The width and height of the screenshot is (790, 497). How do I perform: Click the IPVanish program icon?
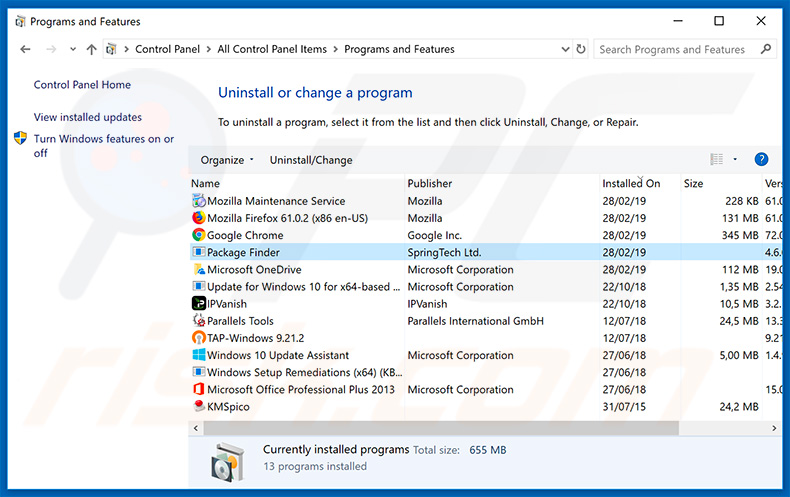point(199,303)
